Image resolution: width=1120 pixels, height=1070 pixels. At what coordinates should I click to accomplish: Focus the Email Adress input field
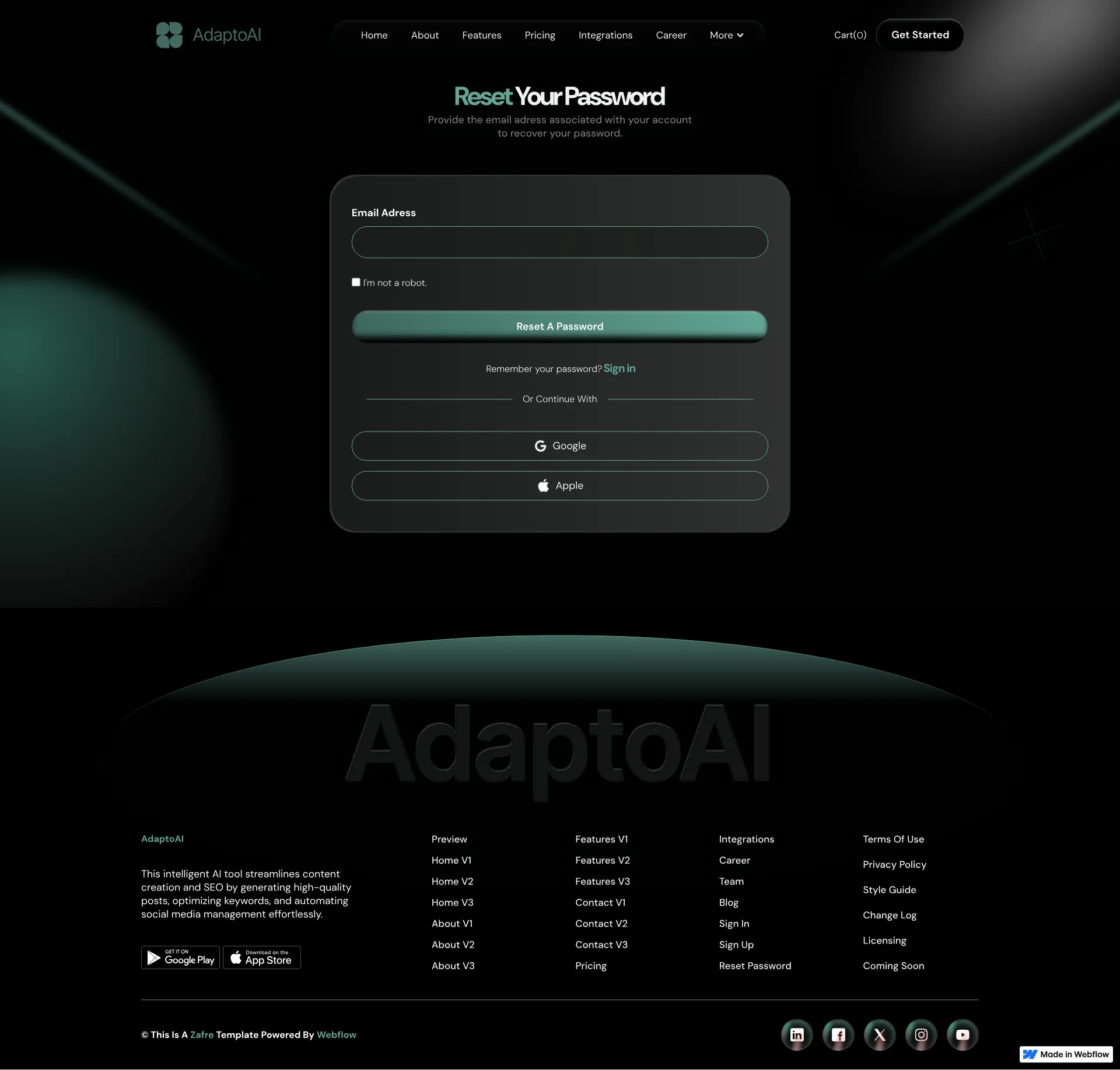pos(560,242)
